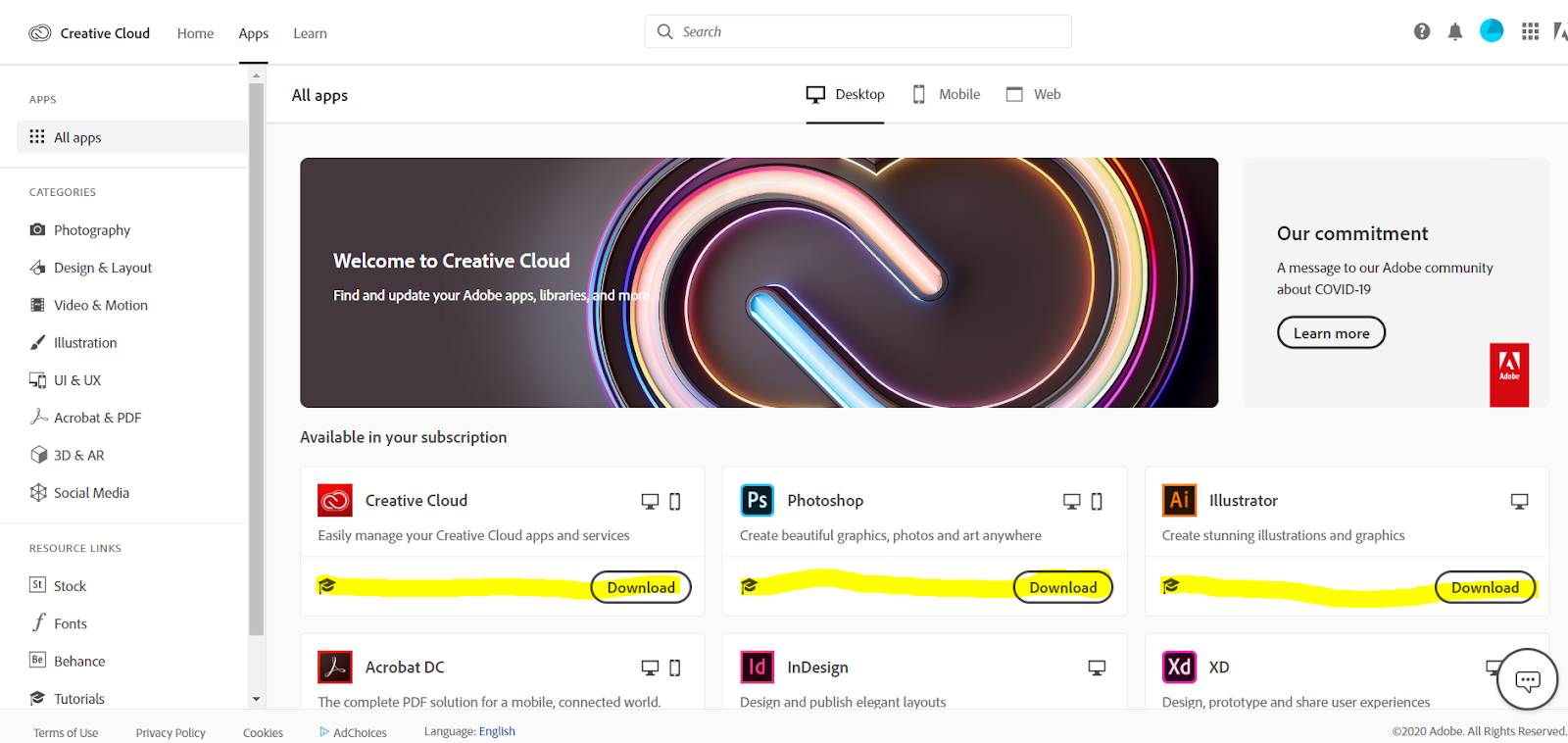Click the Video & Motion film icon
Screen dimensions: 1568x743
click(x=37, y=305)
